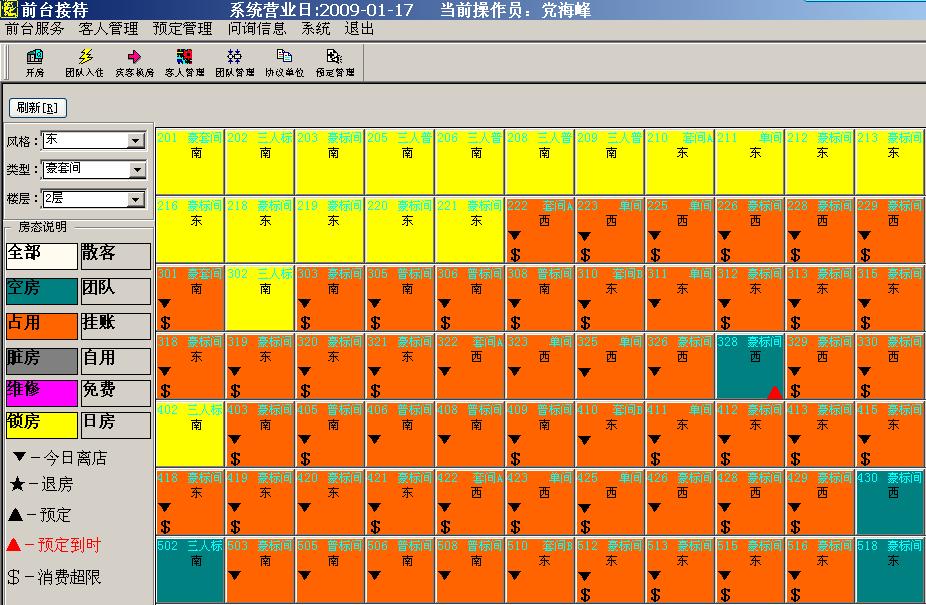Expand the 楼层 floor dropdown
Image resolution: width=926 pixels, height=605 pixels.
(x=136, y=200)
